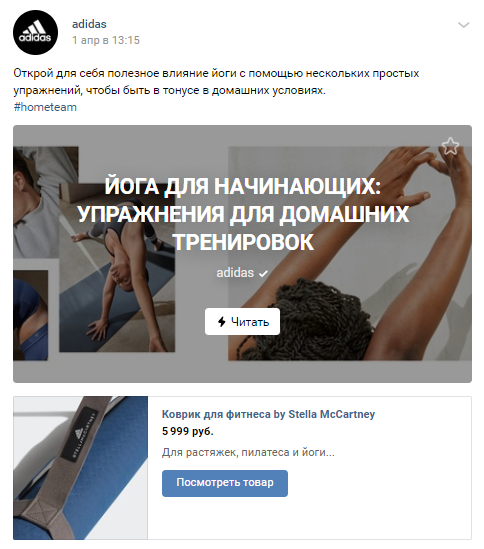This screenshot has width=484, height=549.
Task: Open the adidas round logo avatar
Action: click(x=35, y=32)
